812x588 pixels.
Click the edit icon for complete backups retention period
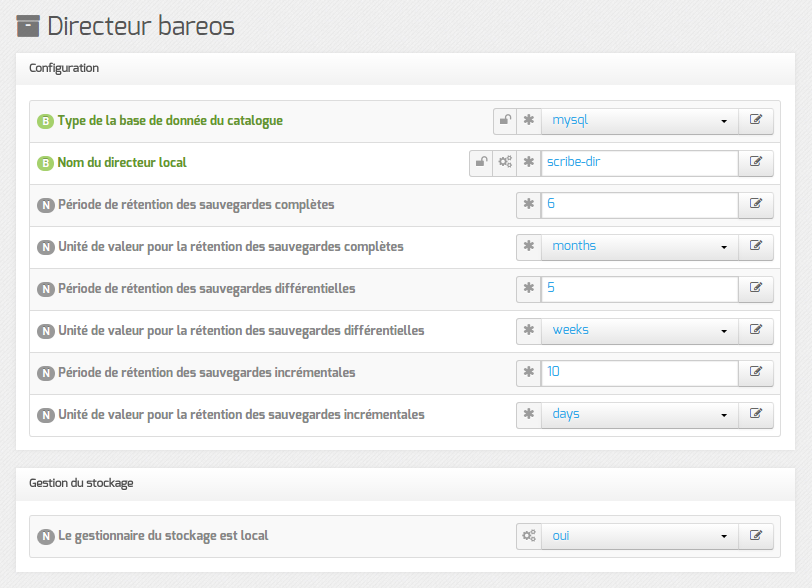click(x=756, y=205)
